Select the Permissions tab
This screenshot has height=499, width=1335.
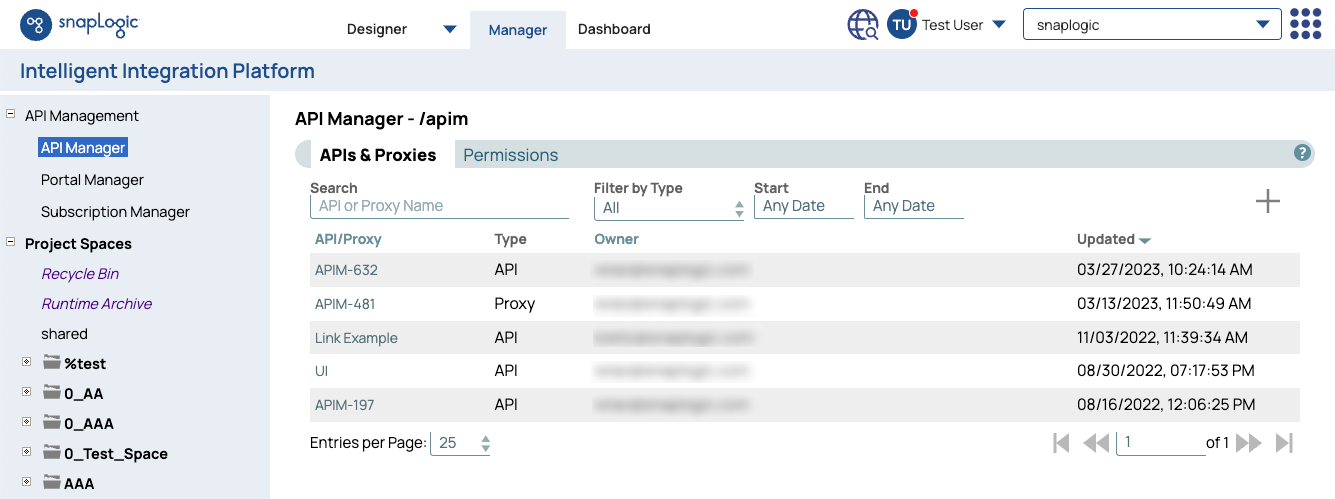coord(511,155)
